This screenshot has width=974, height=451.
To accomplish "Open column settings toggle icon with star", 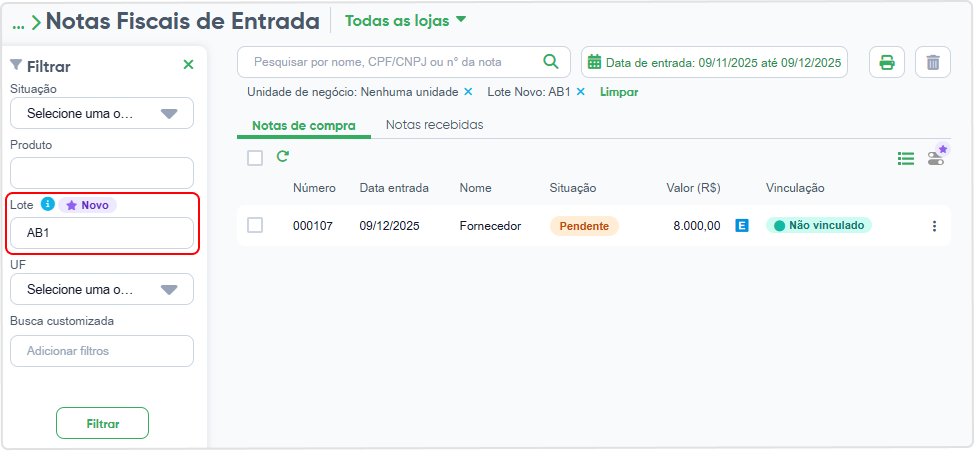I will pos(936,157).
